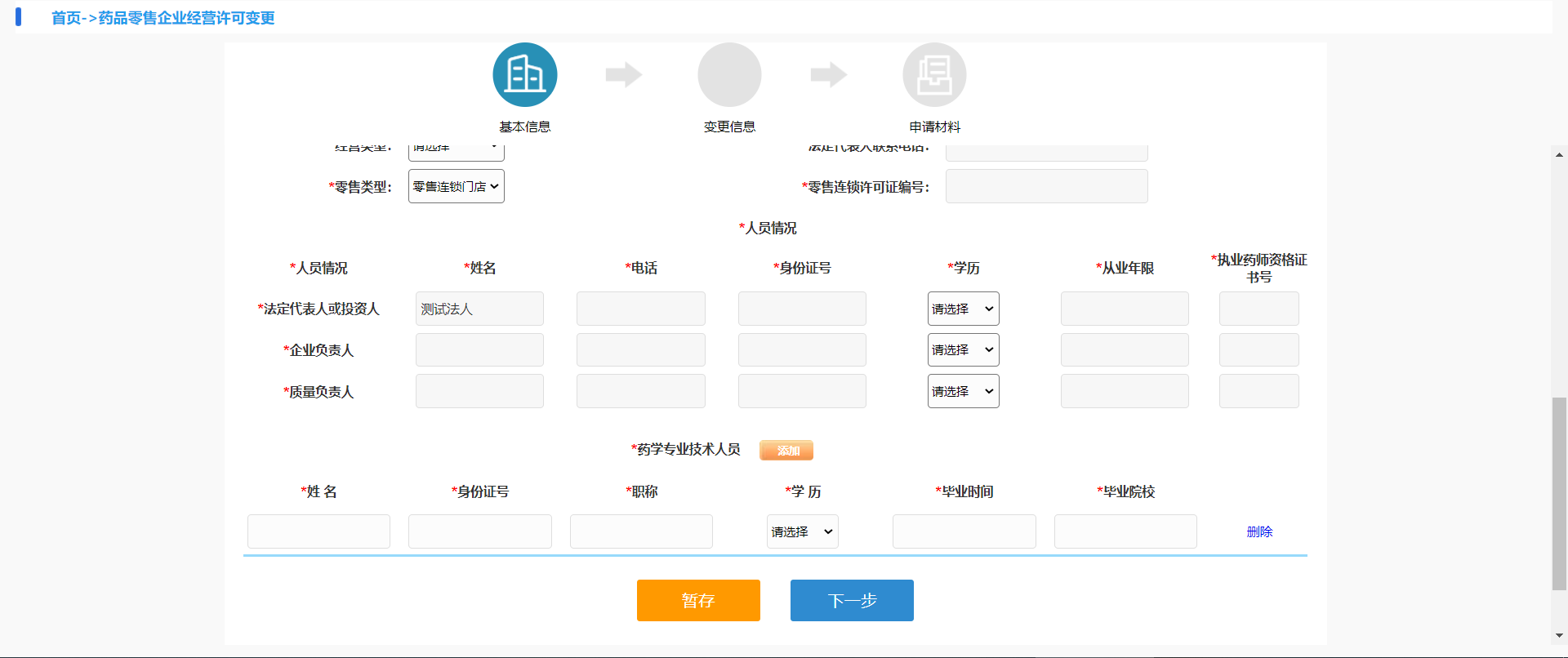Click the 毕业时间 input field
This screenshot has height=658, width=1568.
(x=964, y=531)
